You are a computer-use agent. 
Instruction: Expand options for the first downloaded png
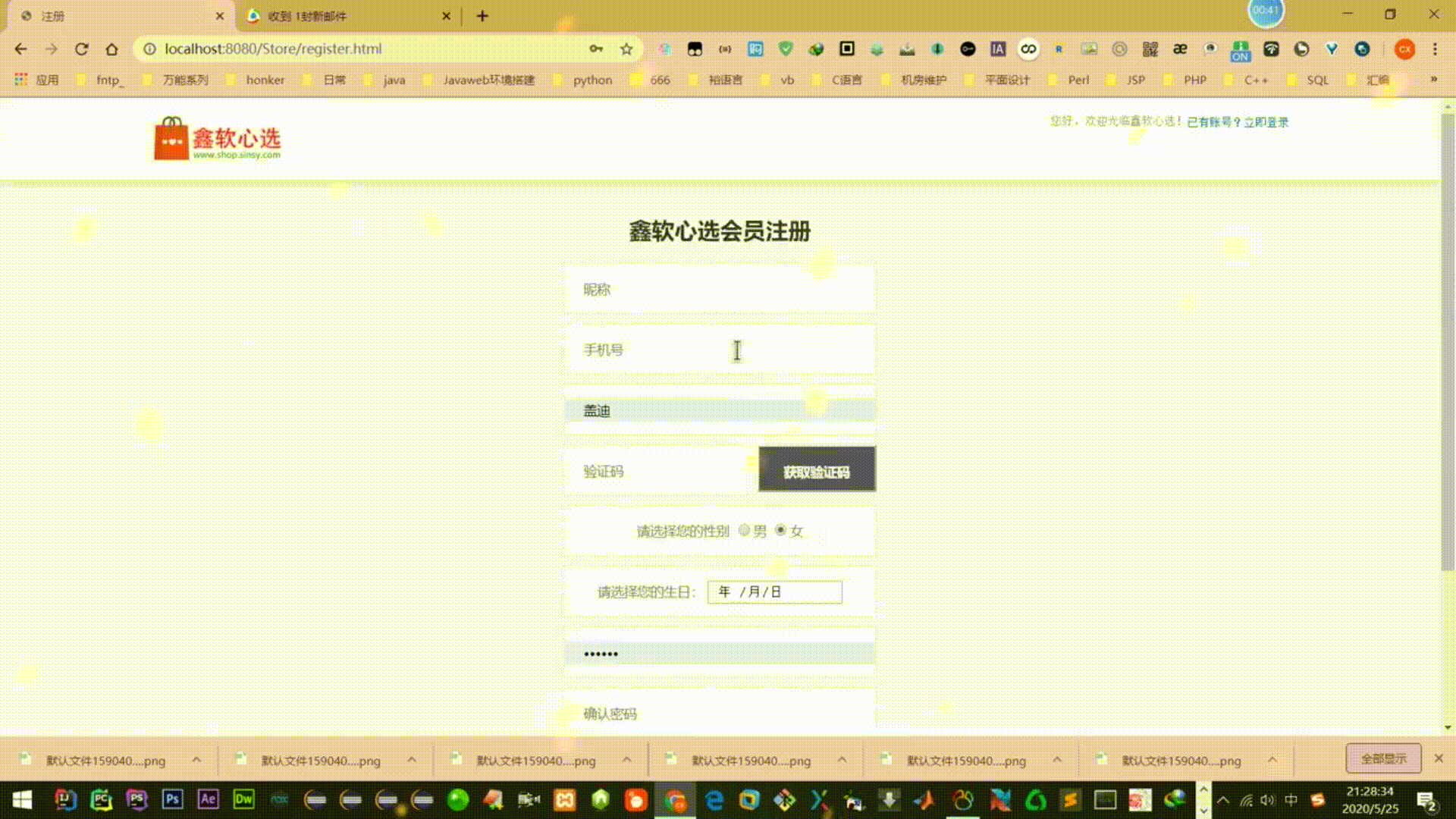click(196, 759)
